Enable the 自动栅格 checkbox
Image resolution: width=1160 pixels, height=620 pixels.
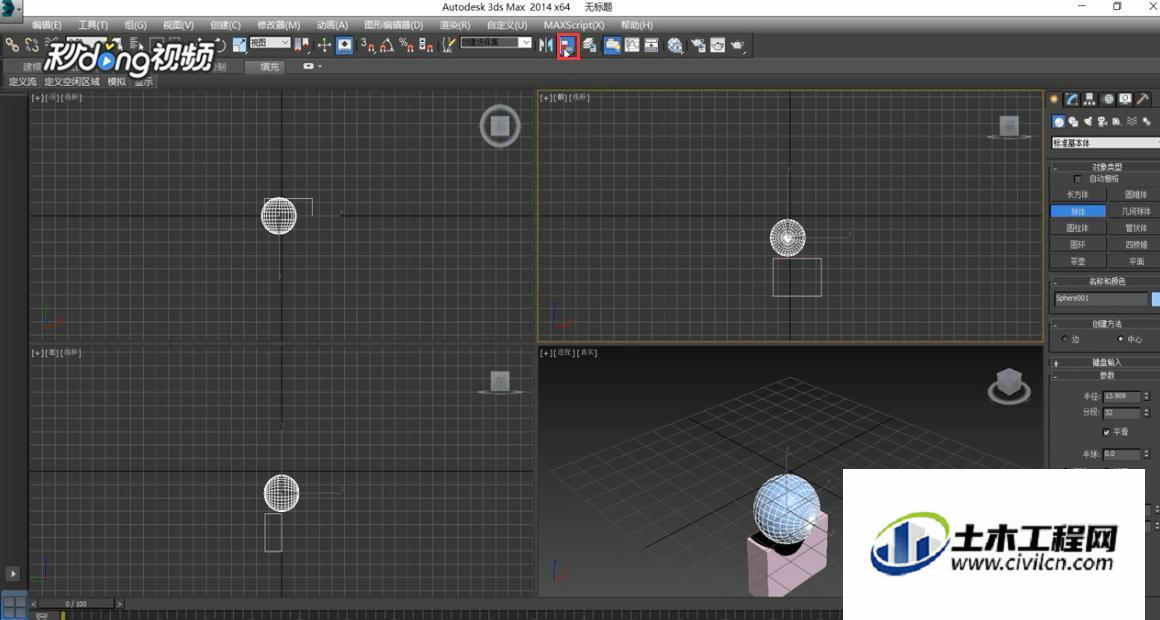(x=1077, y=179)
